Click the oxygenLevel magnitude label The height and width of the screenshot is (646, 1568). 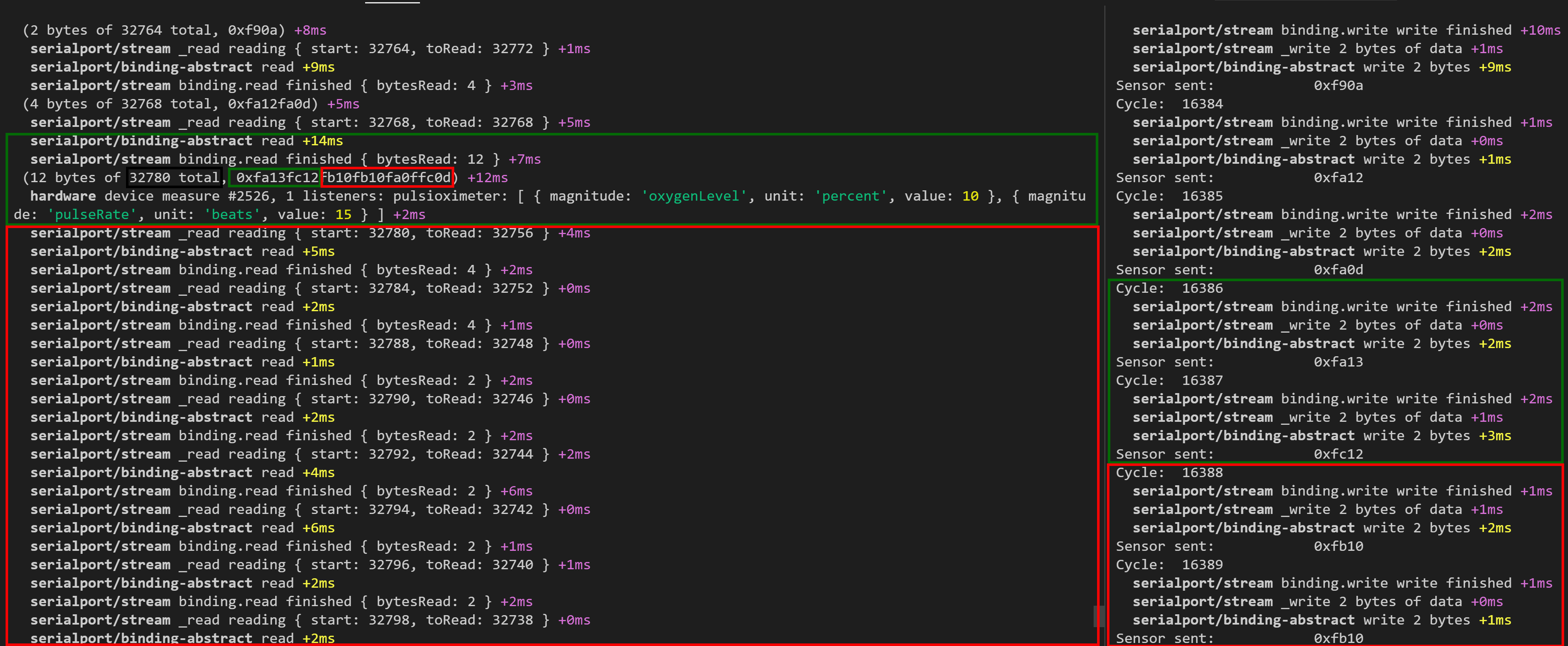point(693,196)
